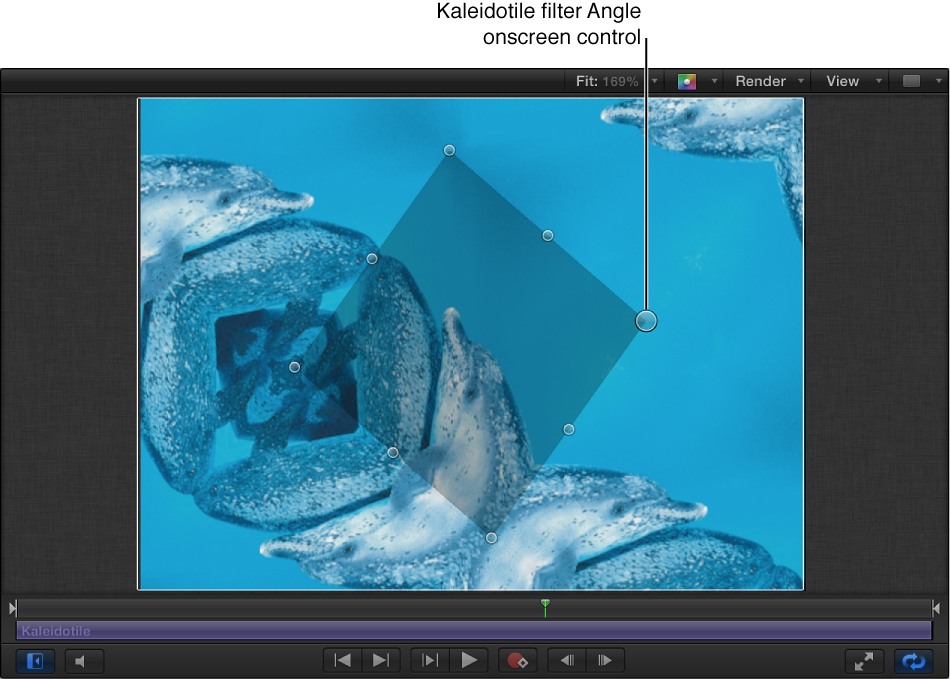Enable loop playback

coord(913,660)
